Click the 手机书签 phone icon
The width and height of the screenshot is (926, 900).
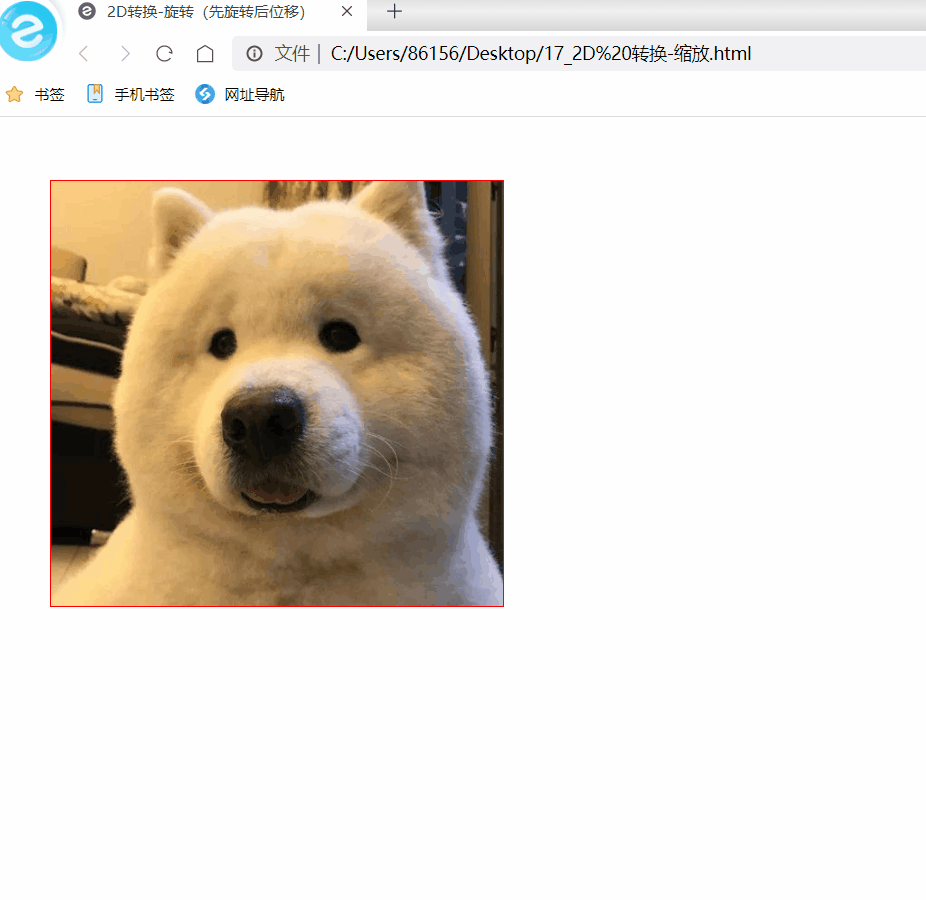click(94, 94)
